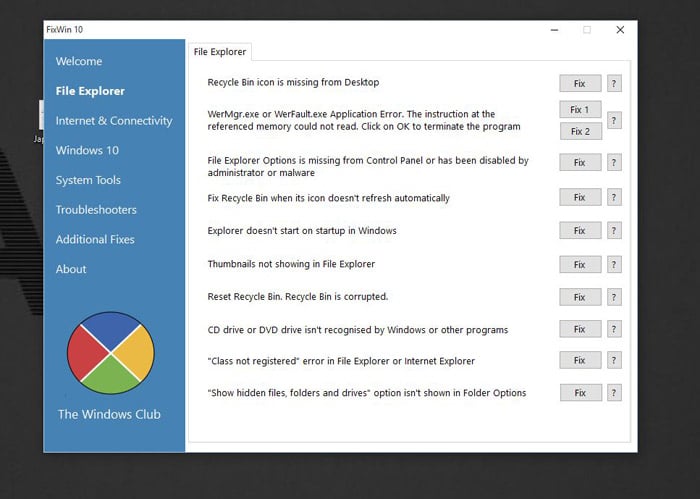Open the Additional Fixes section
700x499 pixels.
95,240
